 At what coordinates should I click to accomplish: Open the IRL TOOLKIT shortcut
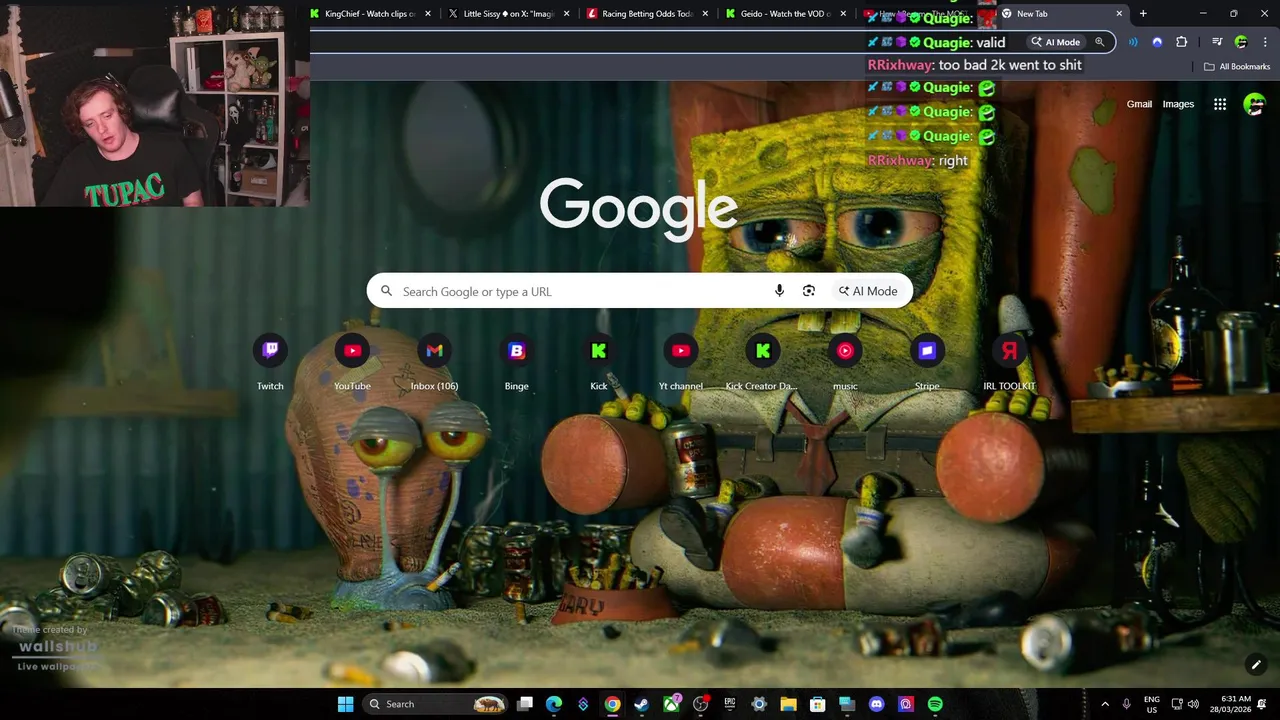click(1009, 363)
